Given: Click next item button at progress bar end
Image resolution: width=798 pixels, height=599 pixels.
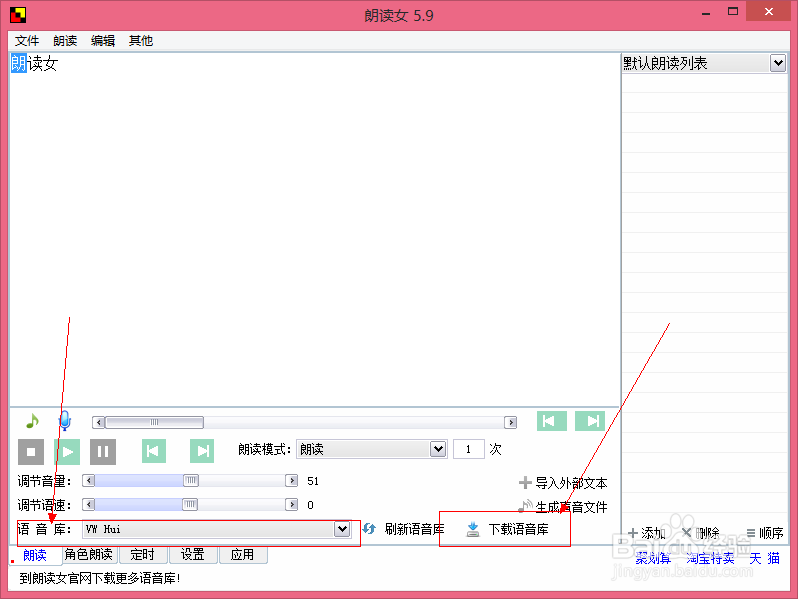Looking at the screenshot, I should point(590,421).
